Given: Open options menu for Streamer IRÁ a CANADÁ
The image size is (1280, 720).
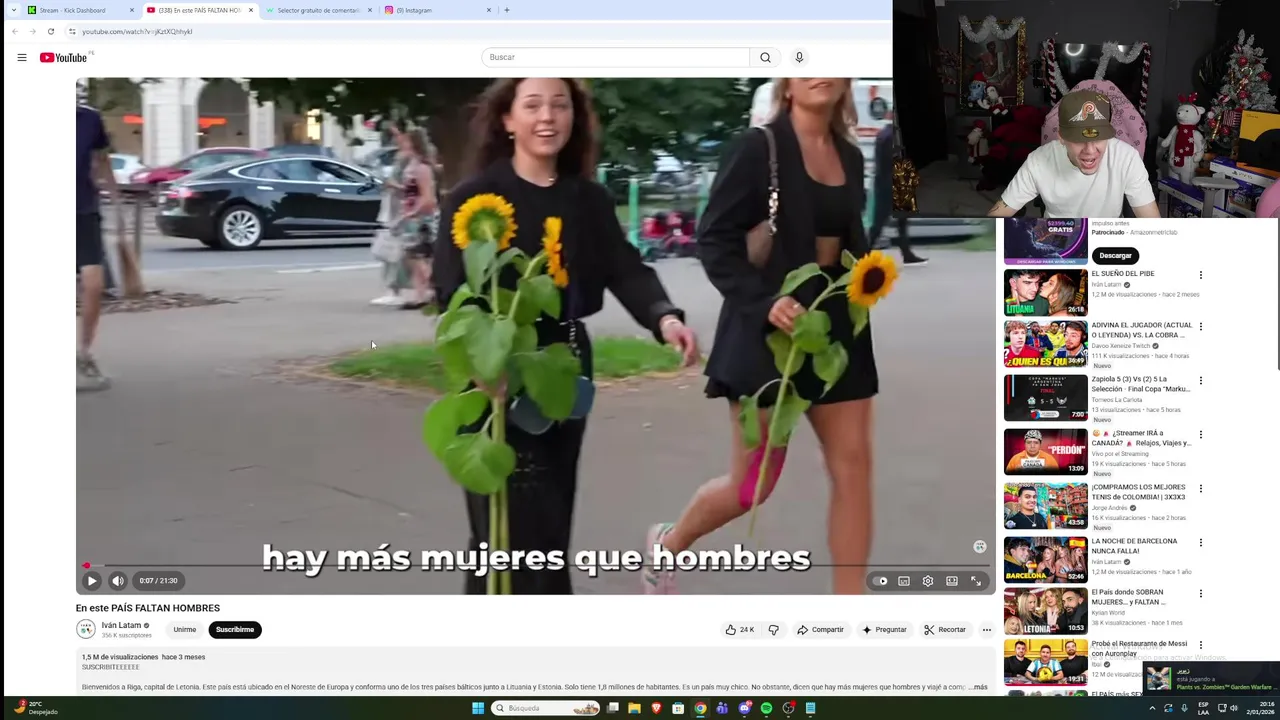Looking at the screenshot, I should (1201, 435).
